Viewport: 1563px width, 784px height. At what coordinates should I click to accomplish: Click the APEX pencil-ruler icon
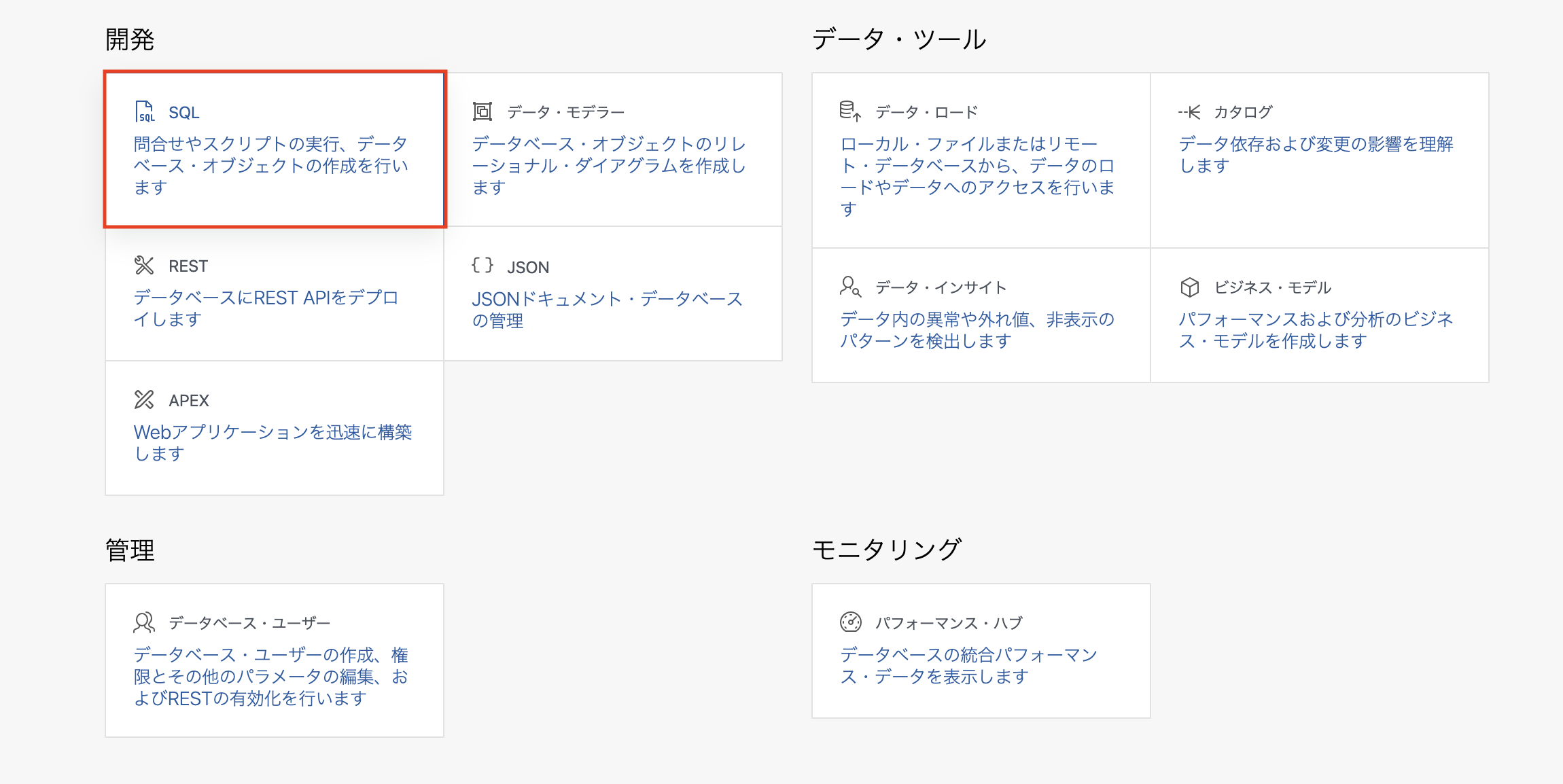[144, 399]
